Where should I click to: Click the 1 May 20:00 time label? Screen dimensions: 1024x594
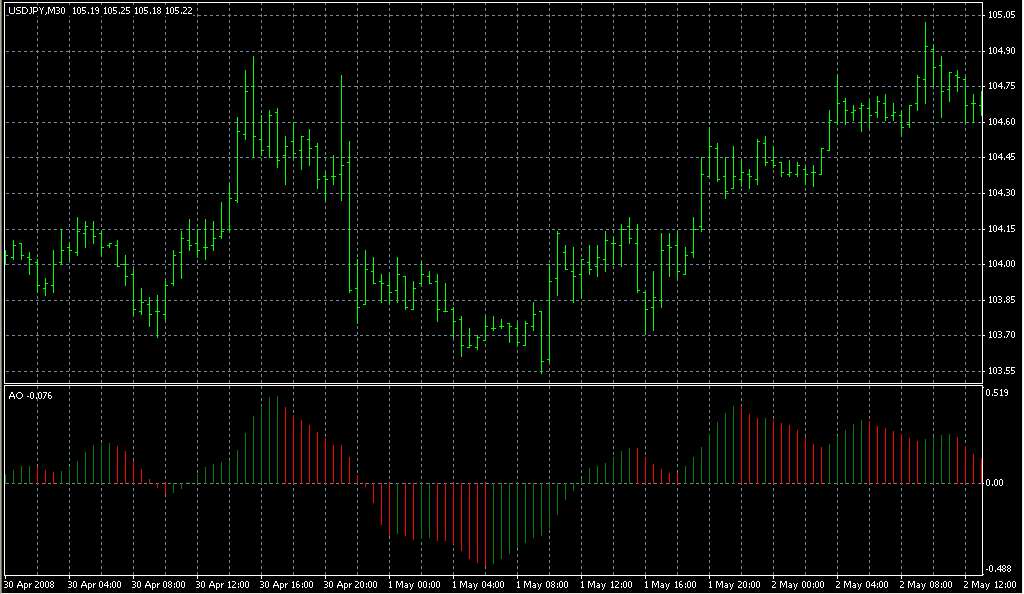(734, 585)
